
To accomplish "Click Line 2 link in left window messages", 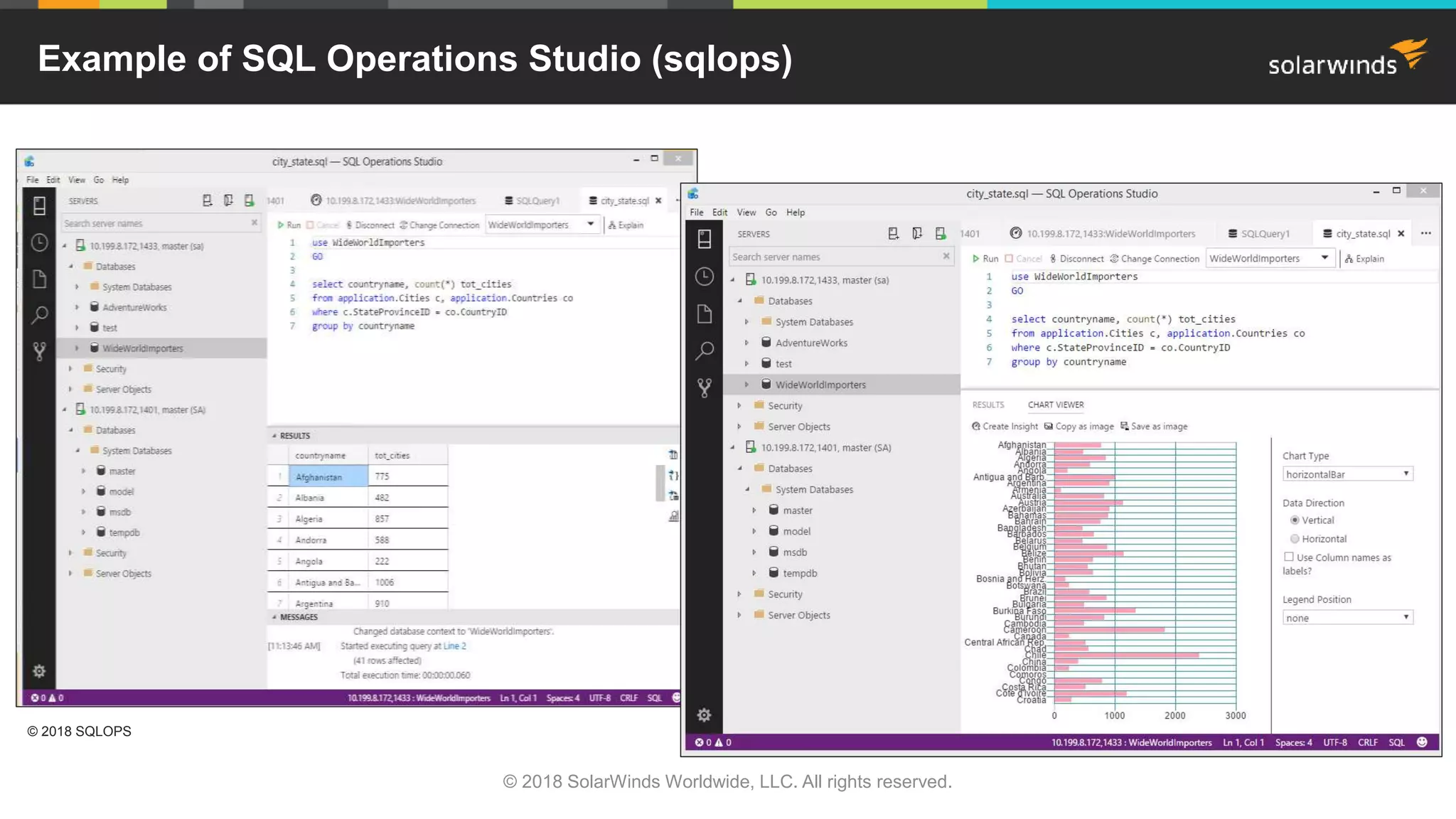I will click(x=454, y=646).
